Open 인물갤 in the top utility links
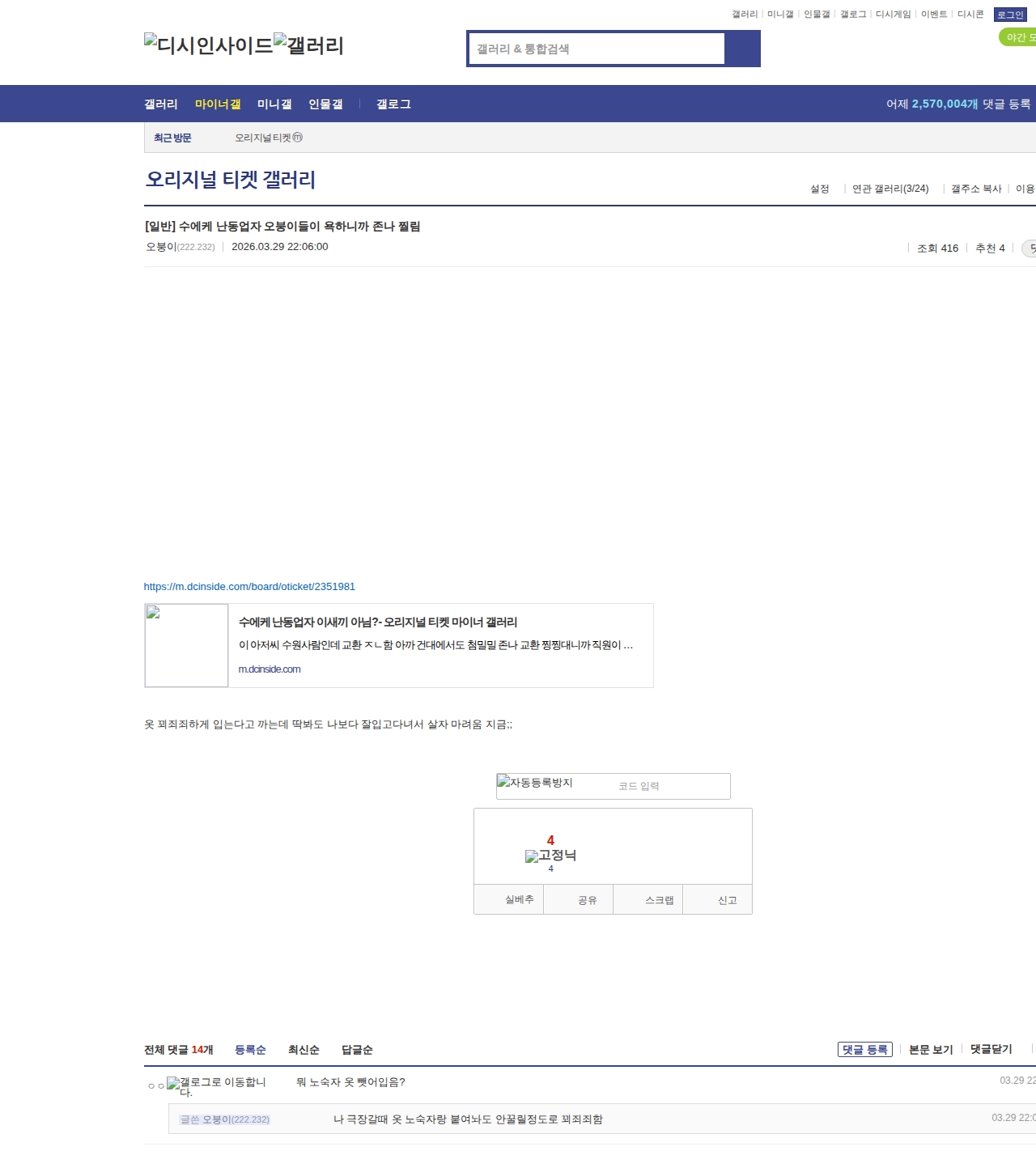Image resolution: width=1036 pixels, height=1151 pixels. coord(817,15)
